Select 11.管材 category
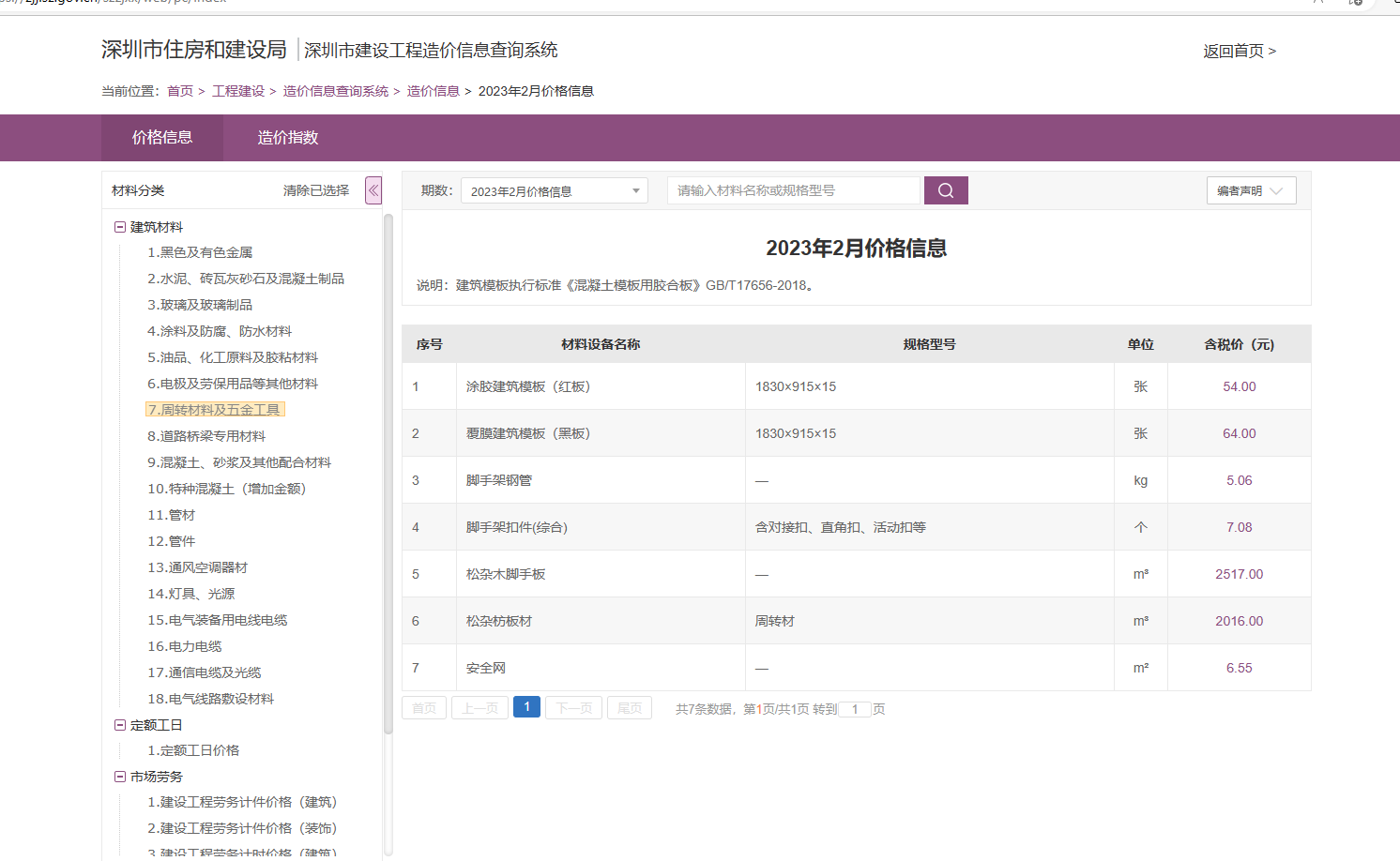 (172, 515)
